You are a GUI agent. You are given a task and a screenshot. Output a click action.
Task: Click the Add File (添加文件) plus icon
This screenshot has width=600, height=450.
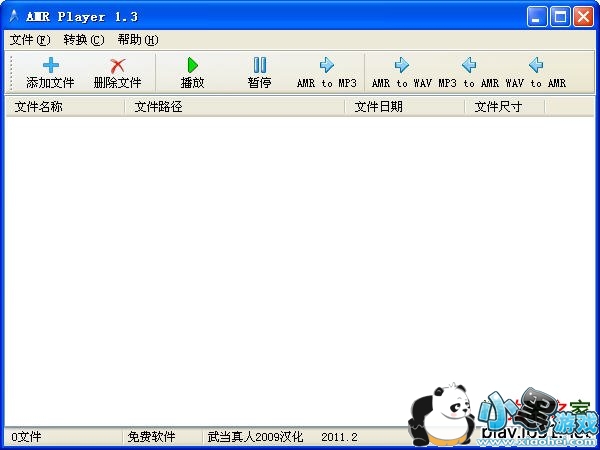(x=51, y=65)
